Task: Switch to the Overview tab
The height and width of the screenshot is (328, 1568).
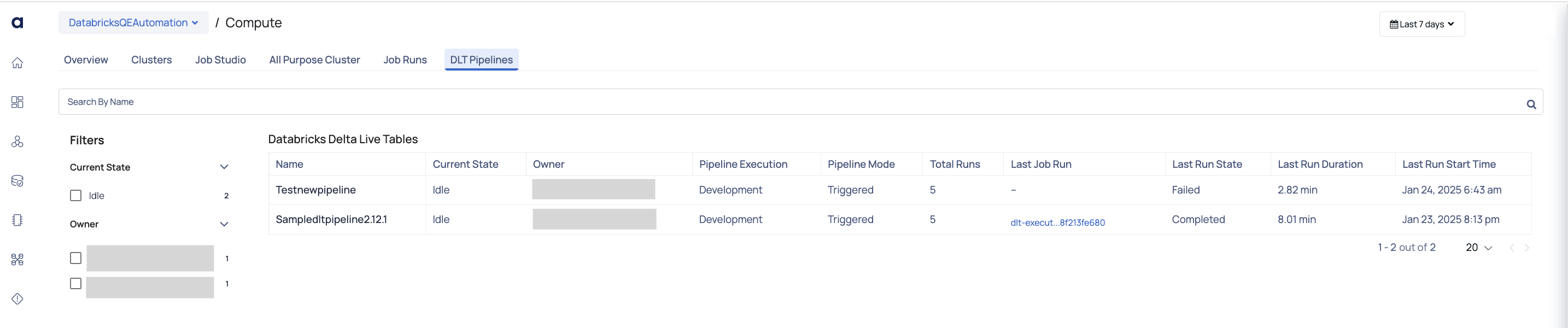Action: tap(86, 60)
